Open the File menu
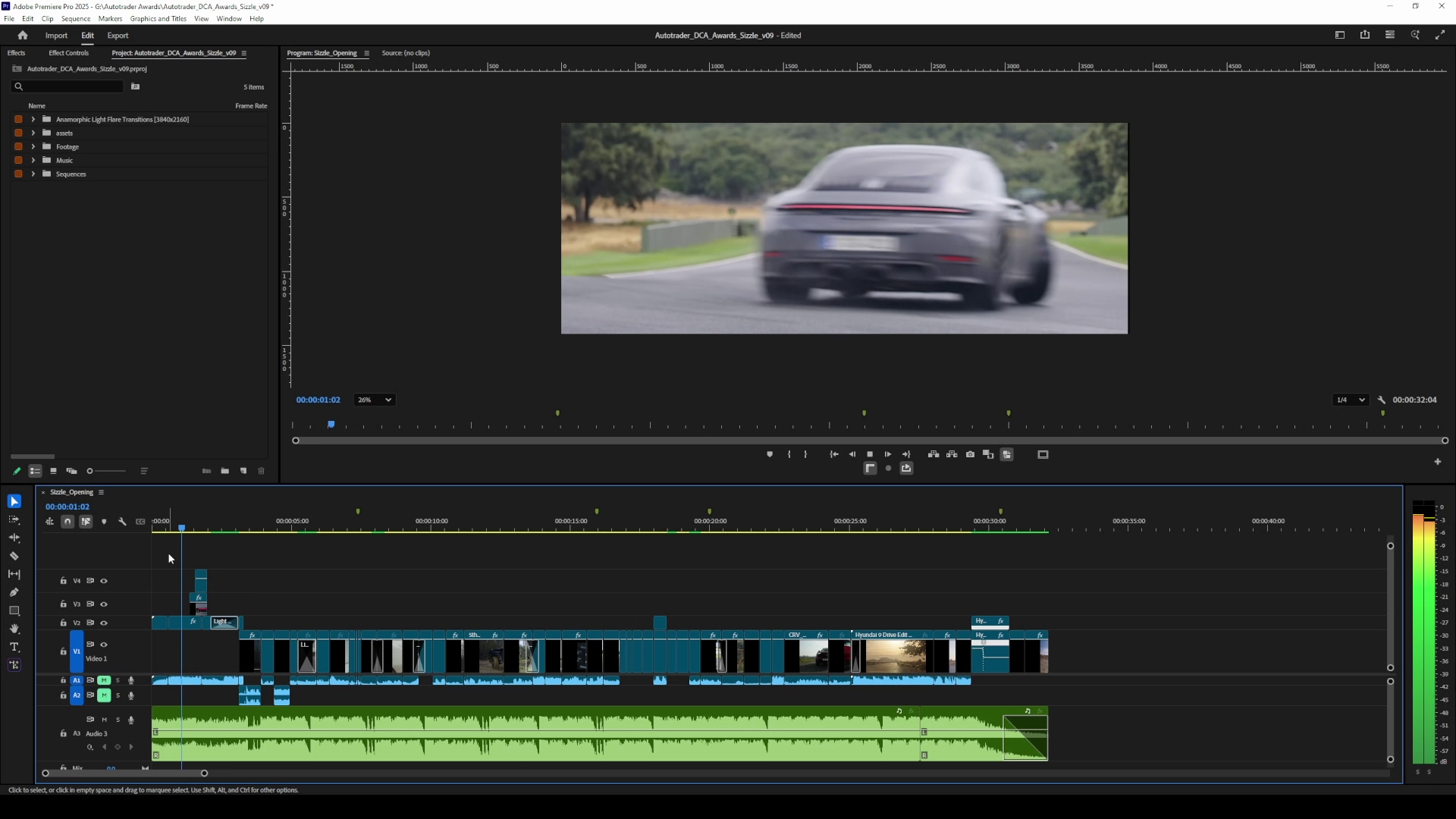Screen dimensions: 1456x819 (9, 19)
